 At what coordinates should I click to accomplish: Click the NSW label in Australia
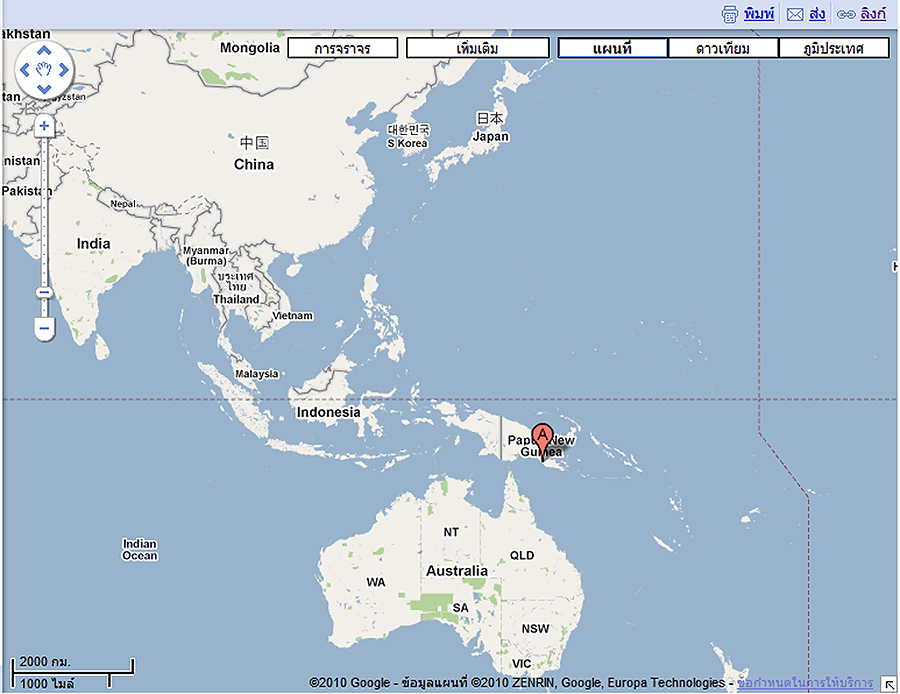click(x=536, y=629)
